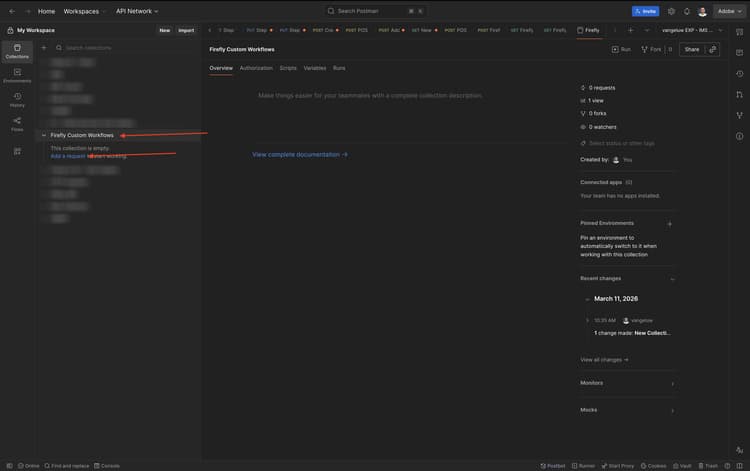Go back with the left arrow in the header
This screenshot has width=750, height=471.
point(12,11)
